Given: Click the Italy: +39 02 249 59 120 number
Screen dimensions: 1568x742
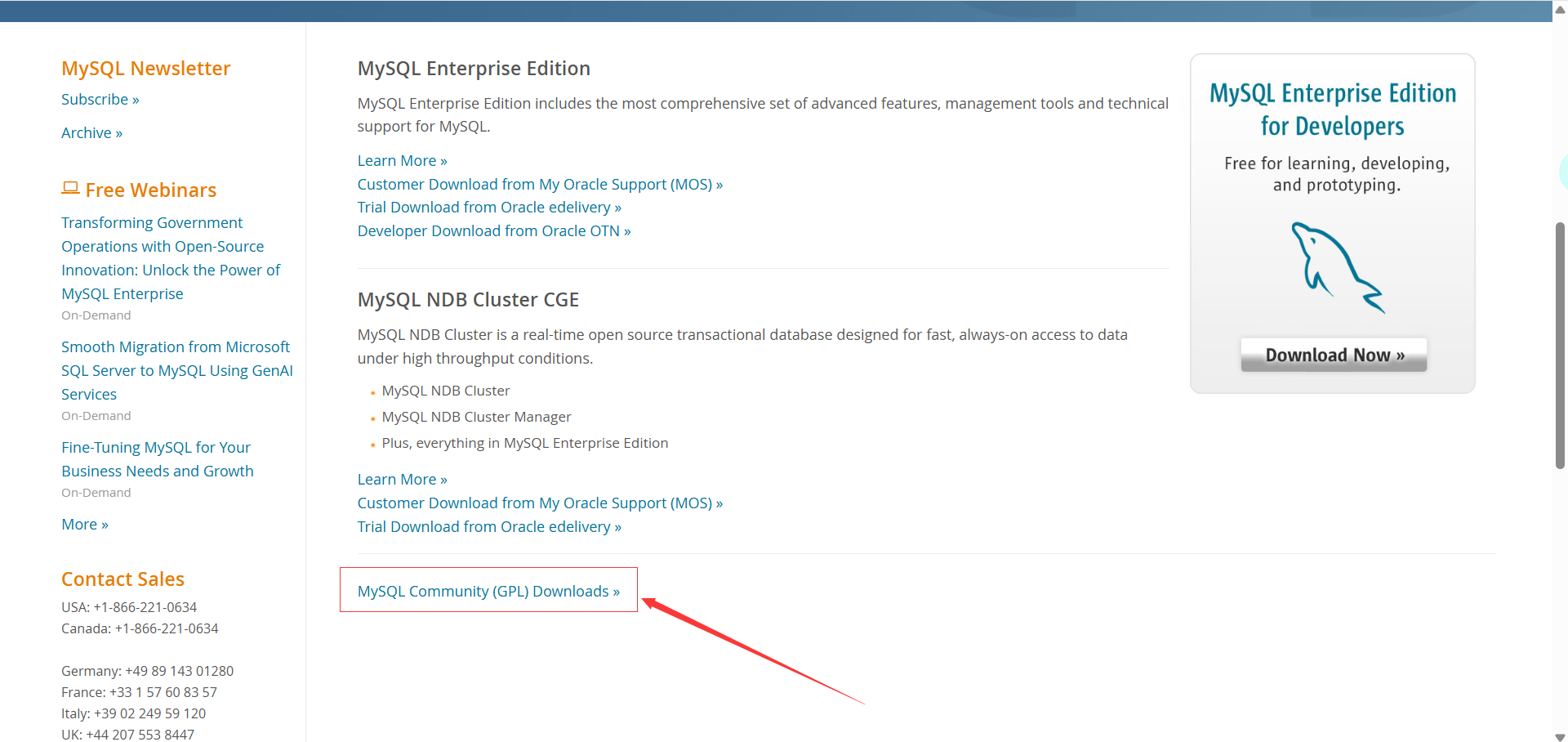Looking at the screenshot, I should point(133,713).
